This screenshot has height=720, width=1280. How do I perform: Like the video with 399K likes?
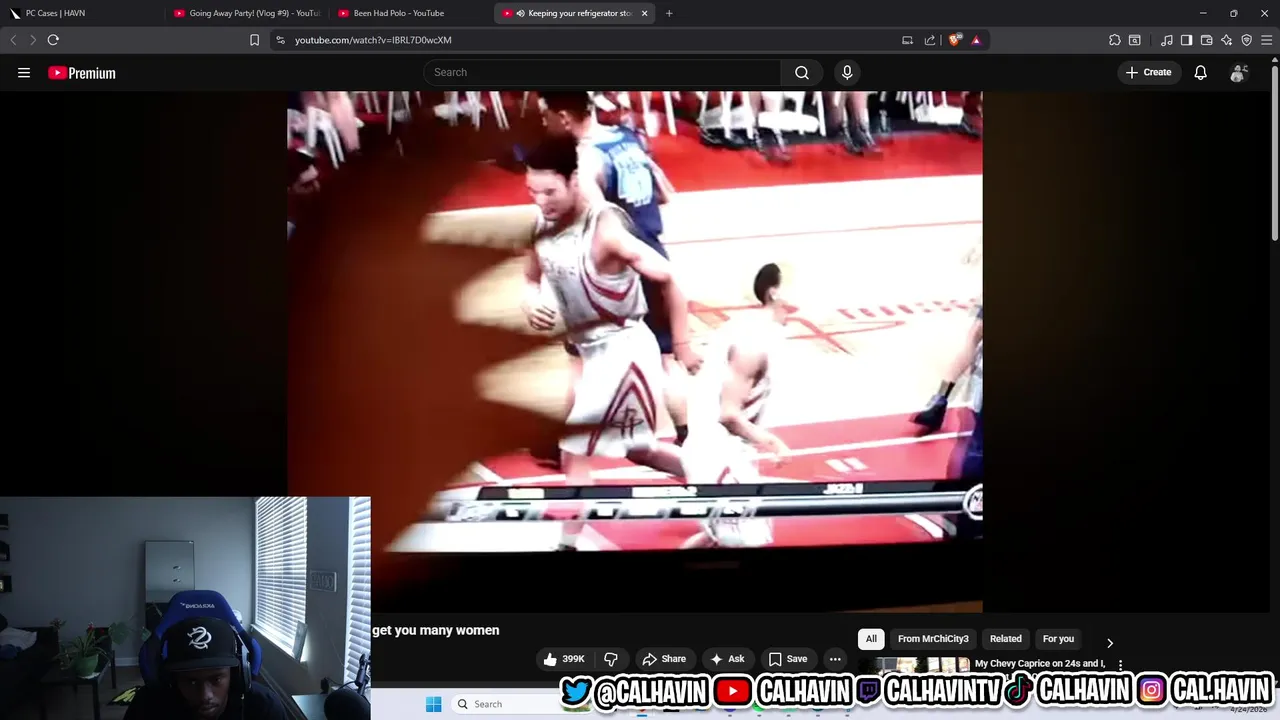(563, 659)
